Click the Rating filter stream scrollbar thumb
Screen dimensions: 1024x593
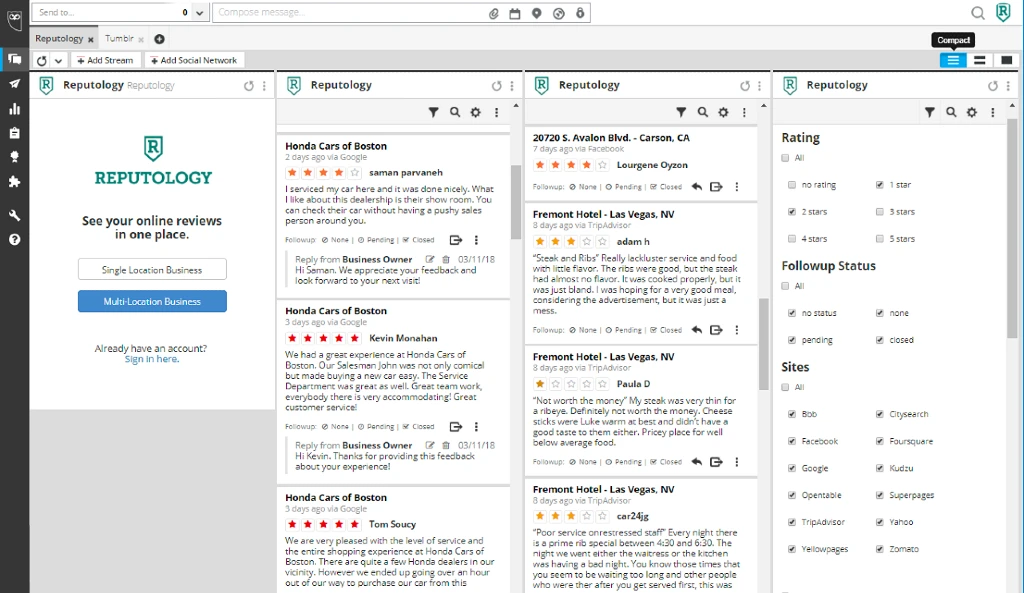[x=1012, y=229]
